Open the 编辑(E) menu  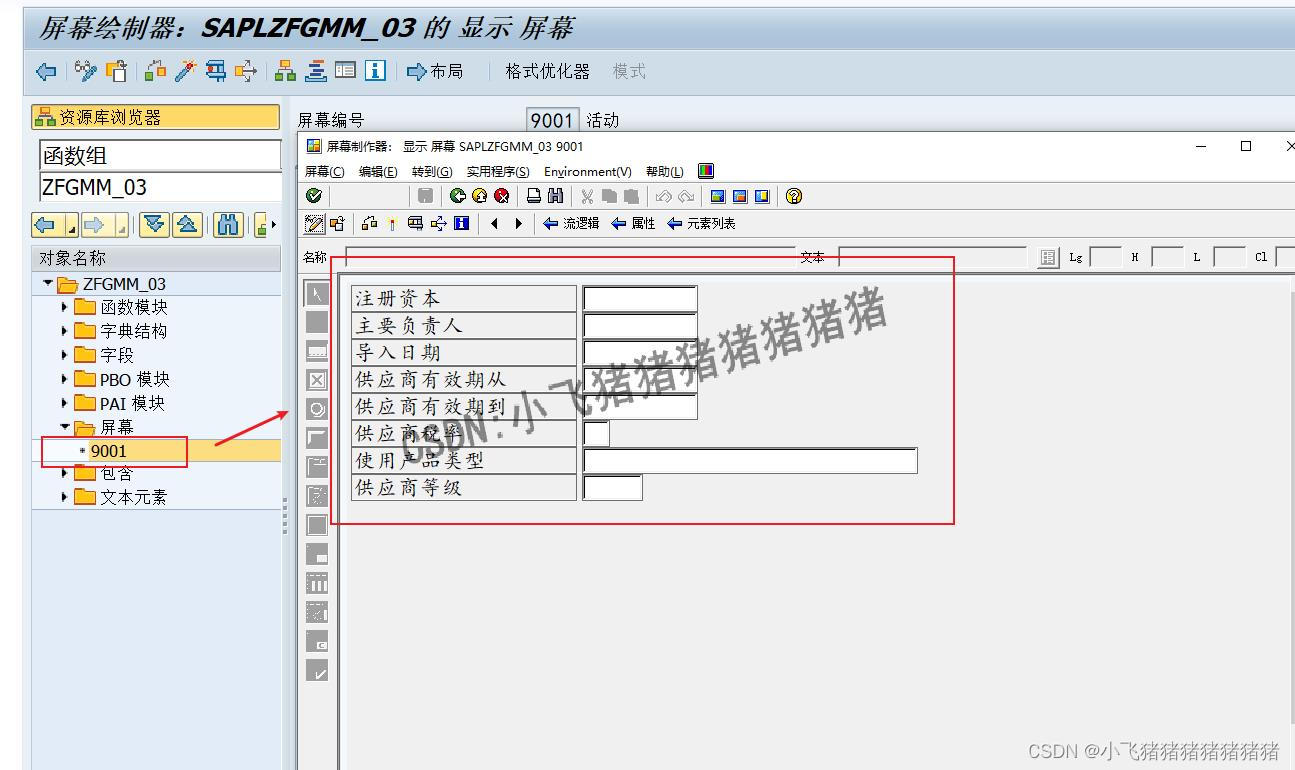378,172
